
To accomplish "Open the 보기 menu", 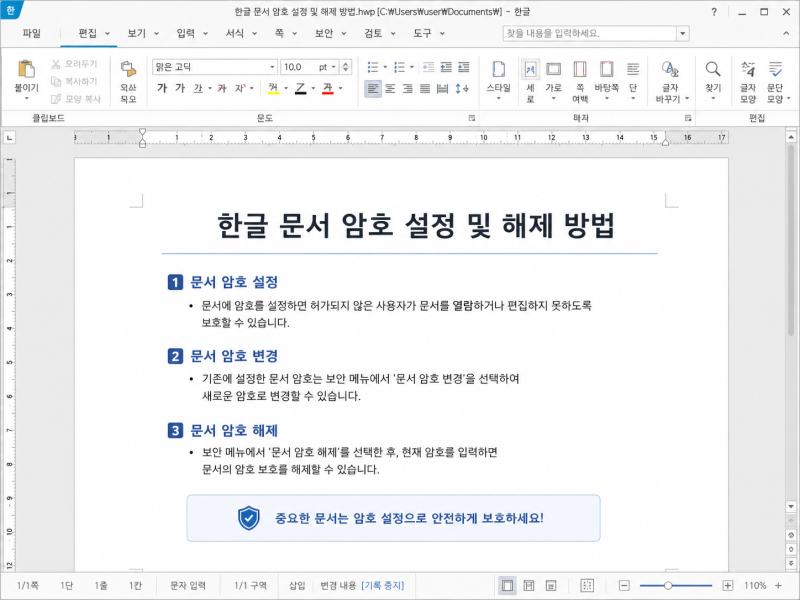I will click(142, 33).
